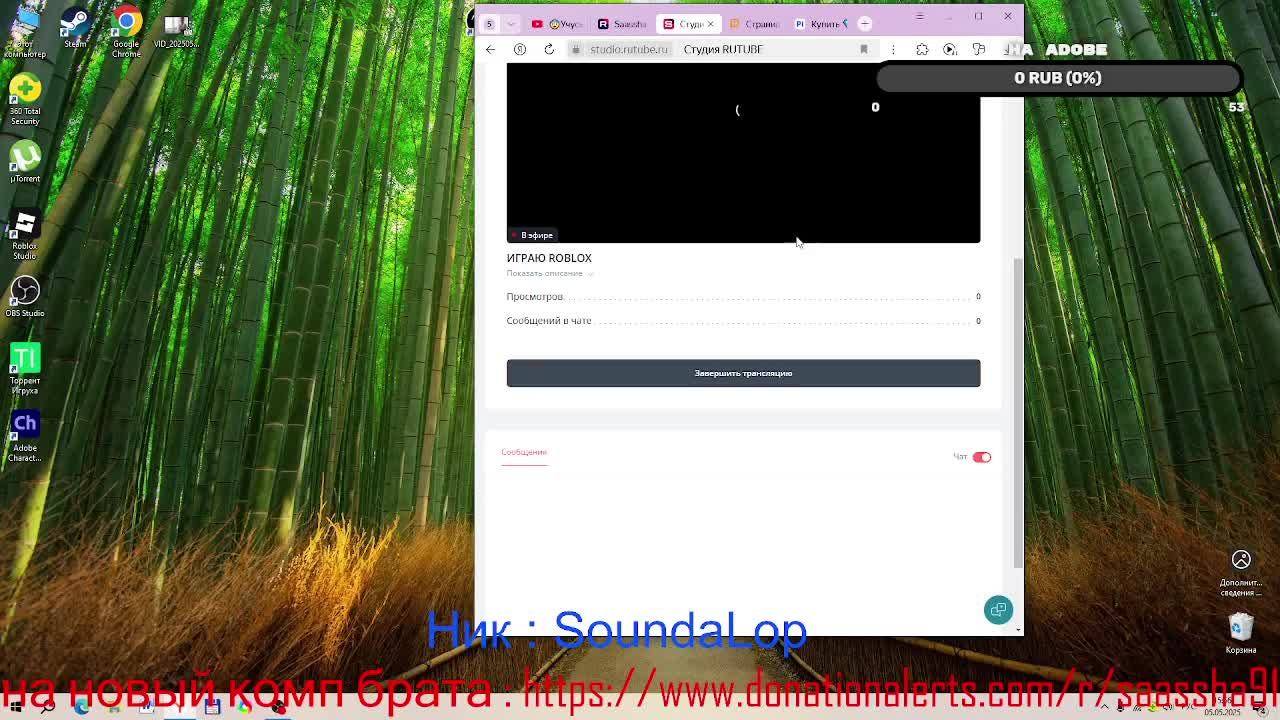
Task: Open the Recycle Bin (Корзина)
Action: tap(1241, 634)
